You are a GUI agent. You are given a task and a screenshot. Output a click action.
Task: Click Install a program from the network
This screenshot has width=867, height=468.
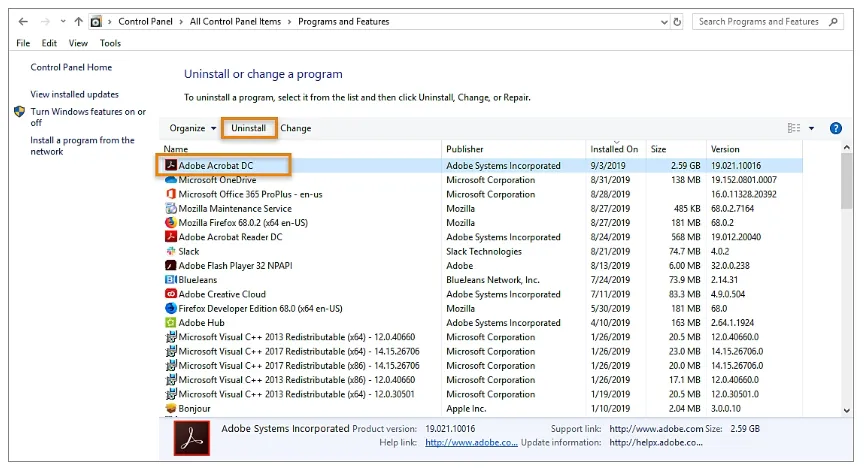point(82,145)
